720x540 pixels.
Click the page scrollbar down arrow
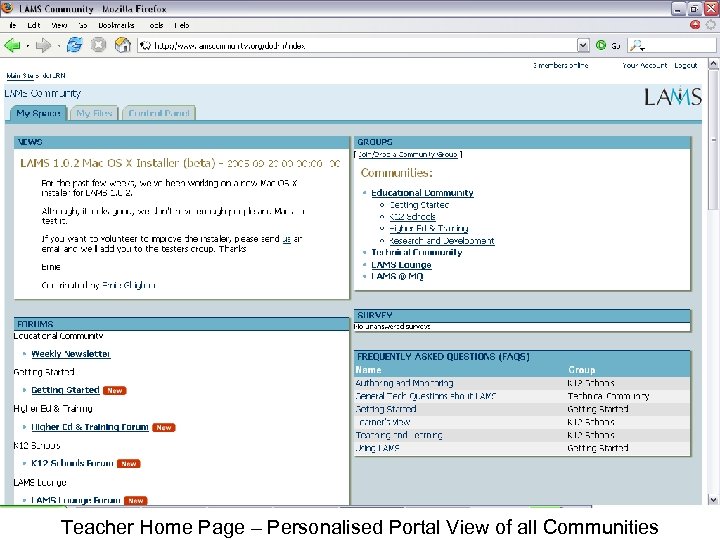(x=713, y=500)
